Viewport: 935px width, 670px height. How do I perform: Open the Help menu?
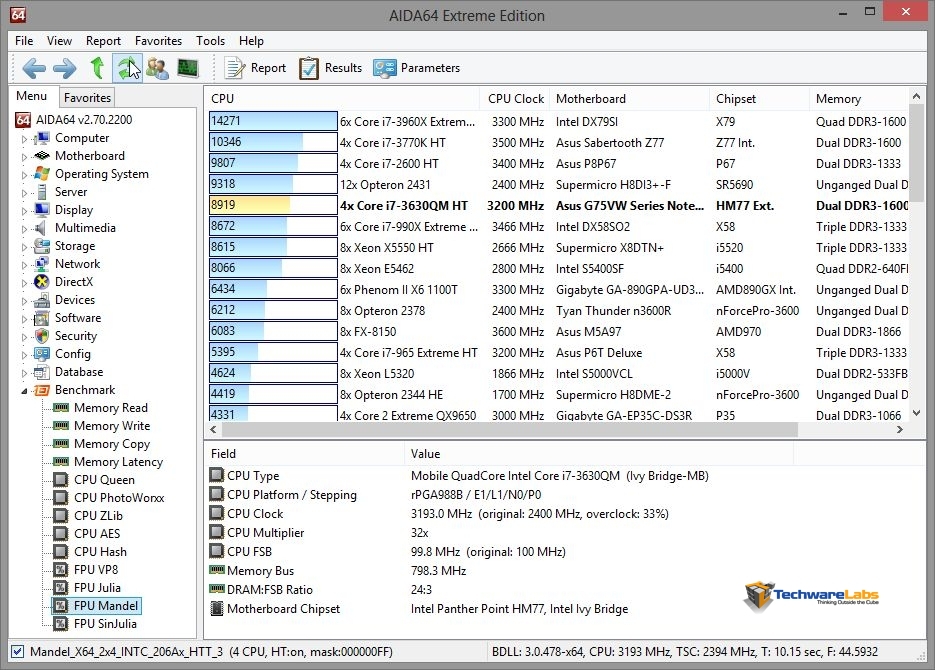click(251, 41)
